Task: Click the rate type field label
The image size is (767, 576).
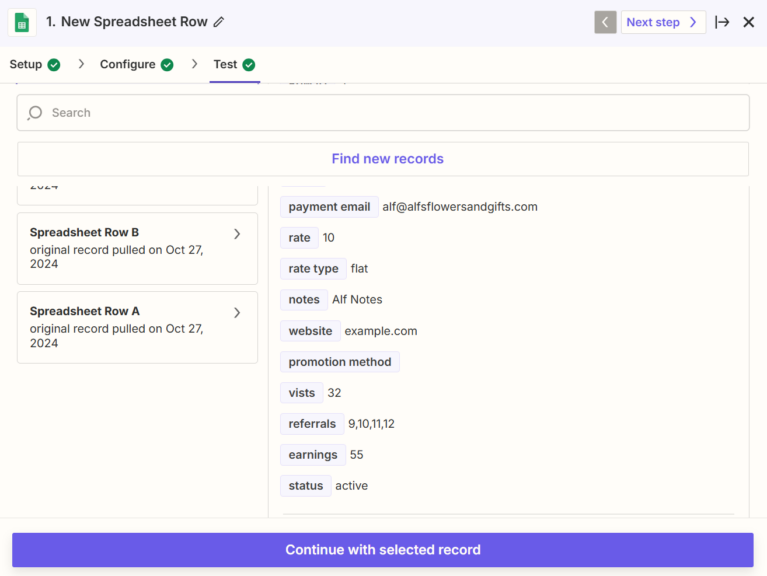Action: 314,268
